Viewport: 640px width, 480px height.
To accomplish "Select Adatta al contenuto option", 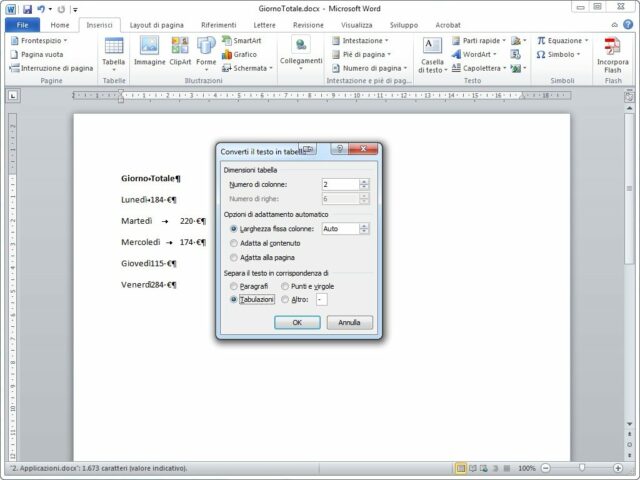I will tap(234, 243).
